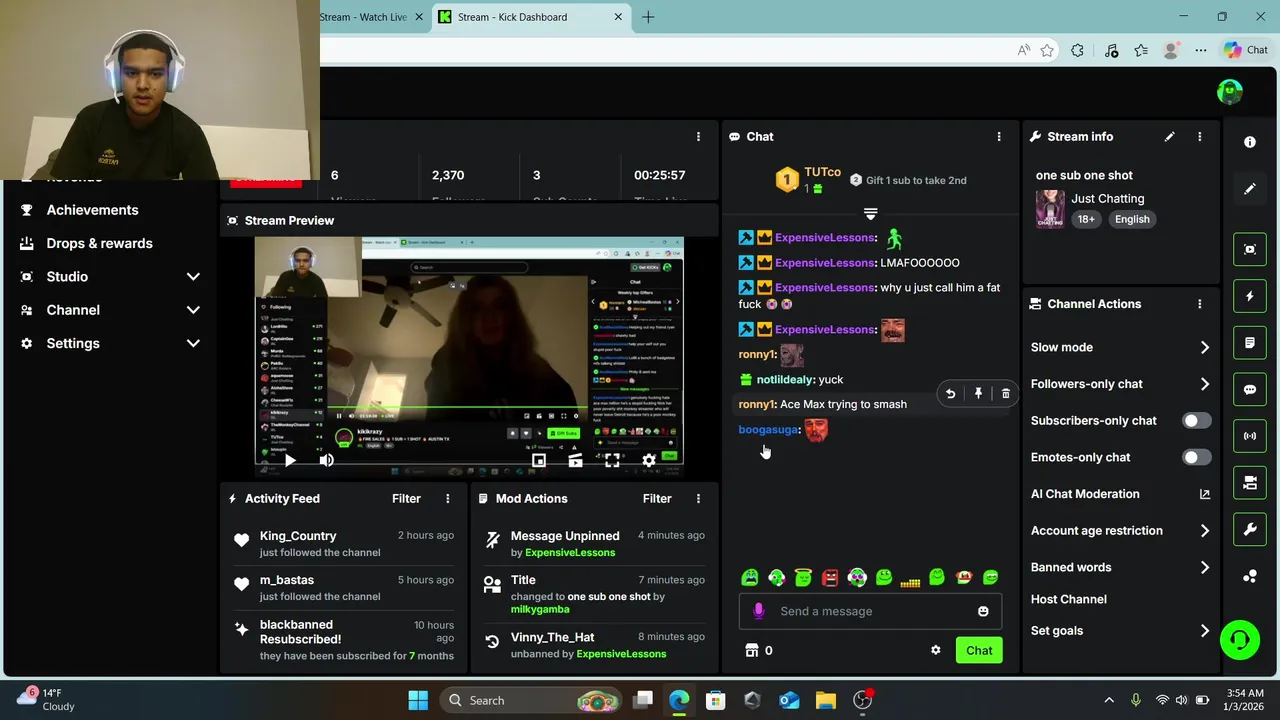Open ExpensiveLessons link in Message Unpinned entry
The width and height of the screenshot is (1280, 720).
[x=570, y=553]
